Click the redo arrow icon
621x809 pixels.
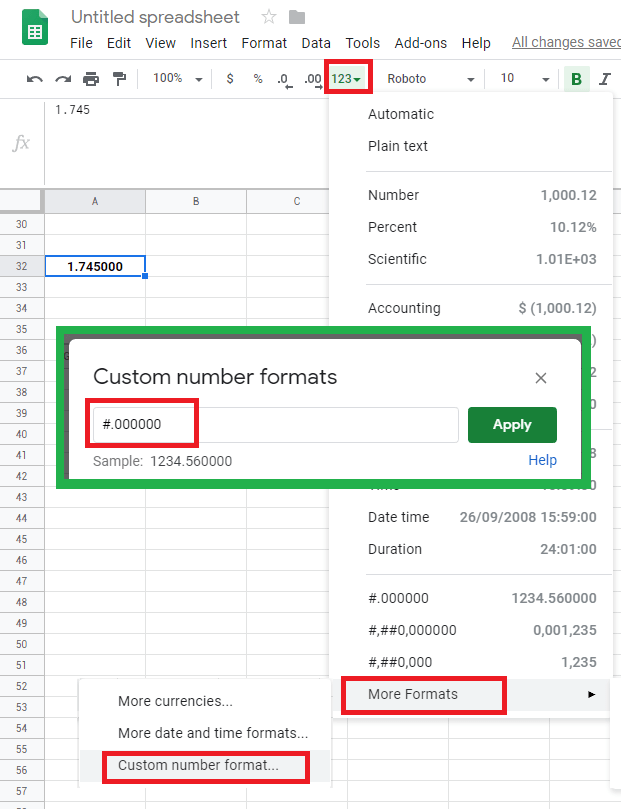pos(63,79)
